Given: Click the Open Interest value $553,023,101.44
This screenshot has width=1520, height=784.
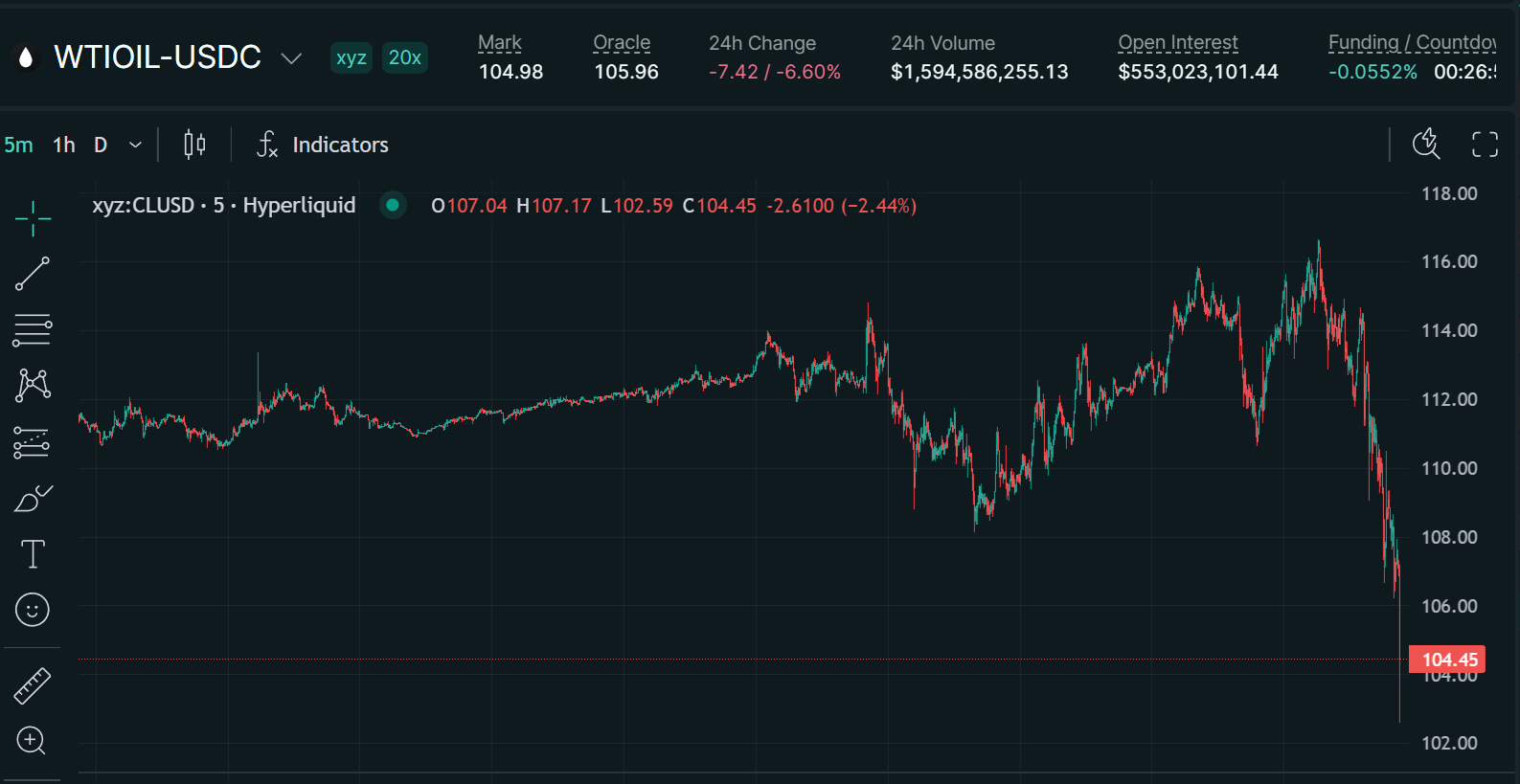Looking at the screenshot, I should [1198, 72].
